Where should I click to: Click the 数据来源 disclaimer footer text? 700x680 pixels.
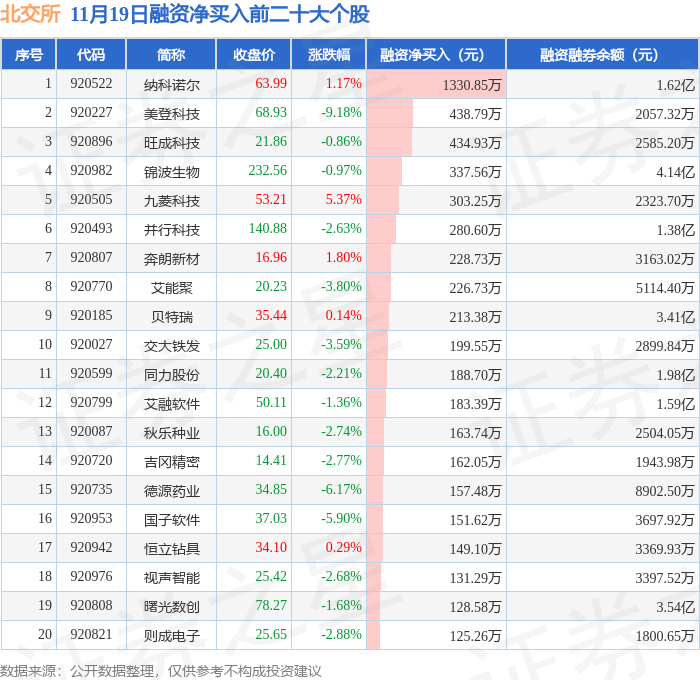(161, 671)
